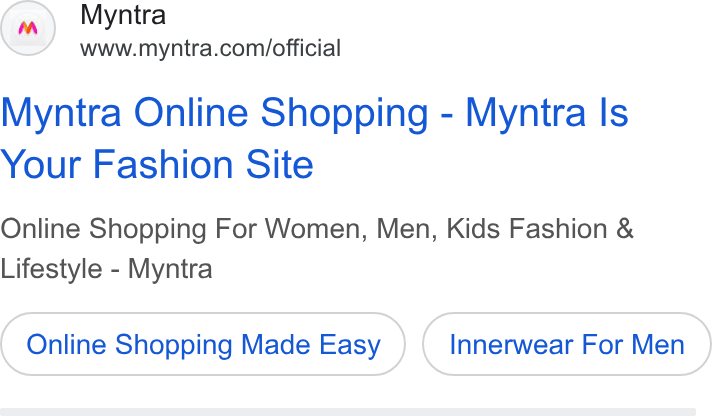Select the pink M icon in circle

click(x=28, y=28)
